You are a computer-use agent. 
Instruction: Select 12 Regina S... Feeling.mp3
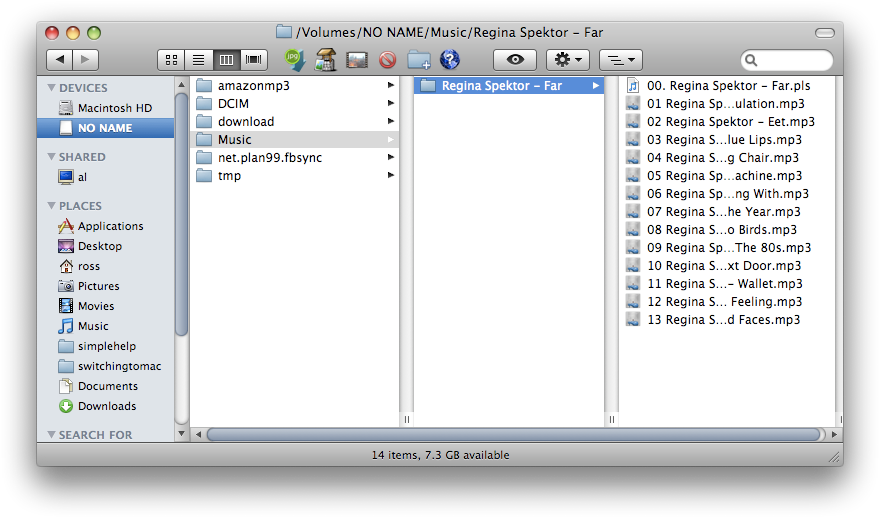coord(727,302)
